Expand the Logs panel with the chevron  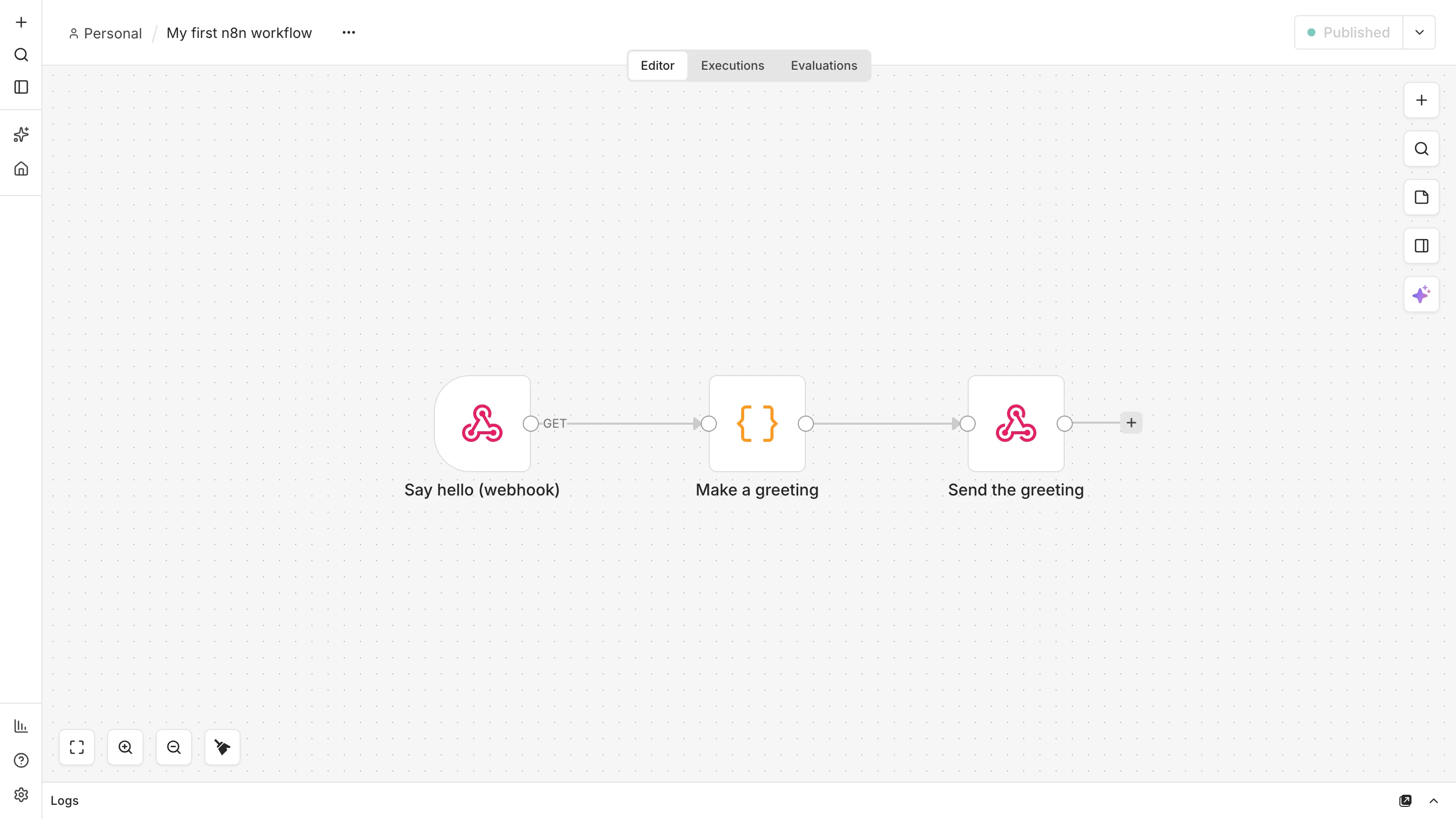(x=1433, y=800)
